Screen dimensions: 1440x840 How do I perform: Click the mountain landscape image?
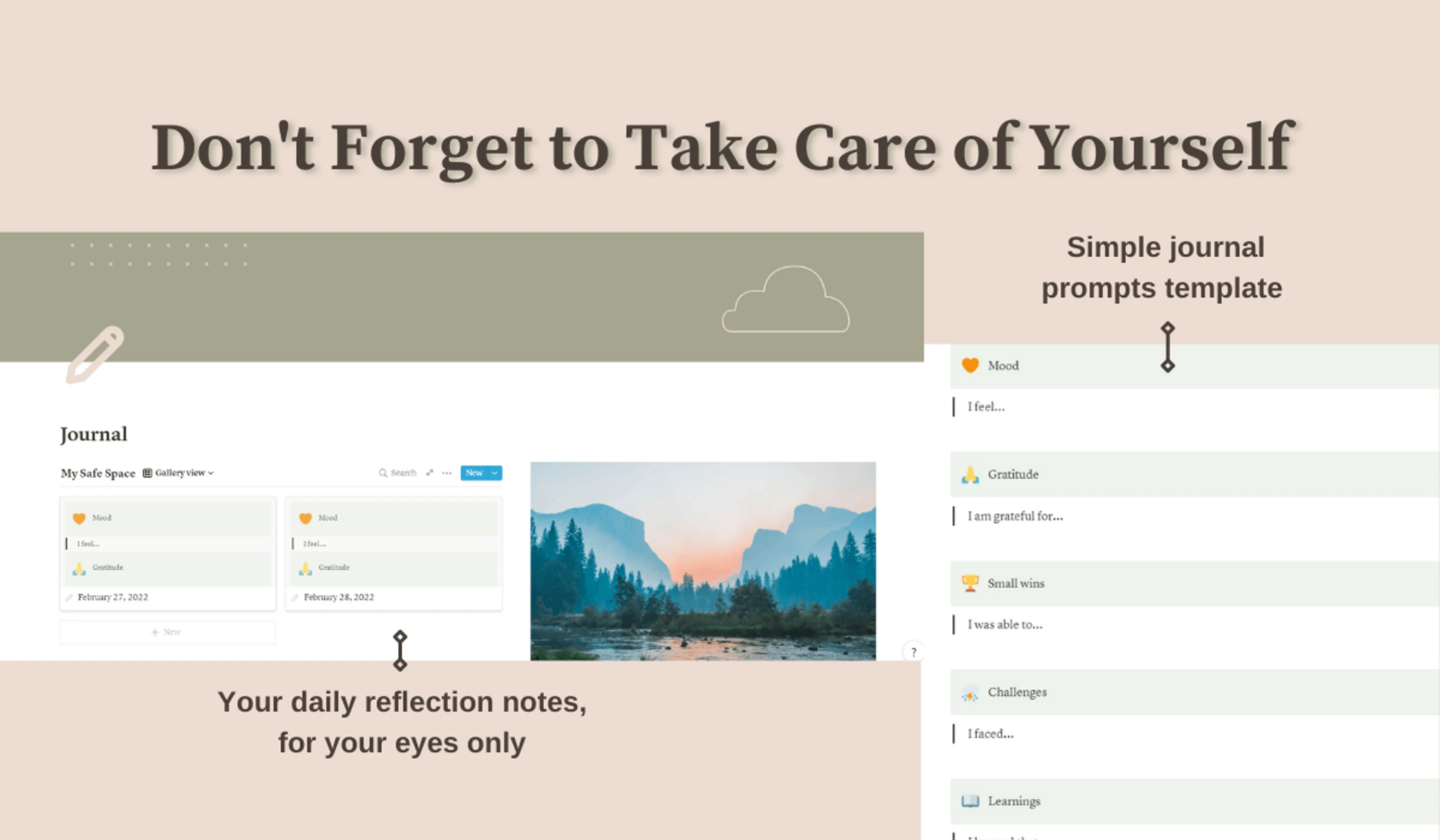coord(703,560)
